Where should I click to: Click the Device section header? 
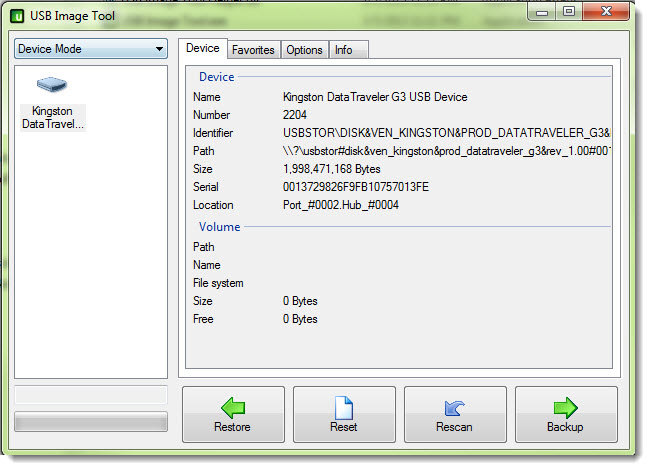click(x=217, y=77)
